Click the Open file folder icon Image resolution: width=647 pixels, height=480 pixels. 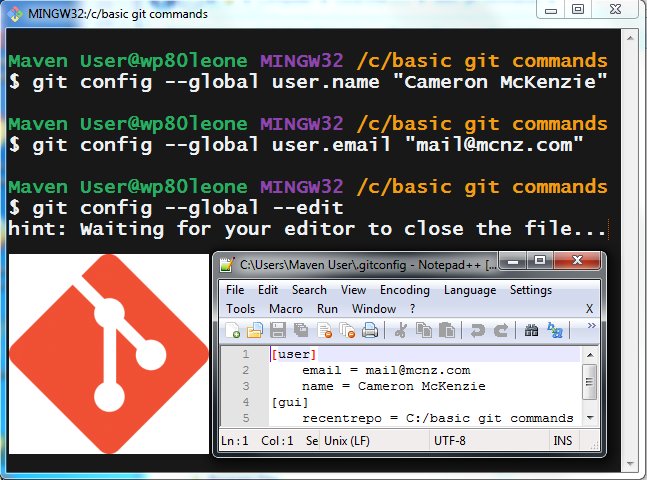(255, 331)
